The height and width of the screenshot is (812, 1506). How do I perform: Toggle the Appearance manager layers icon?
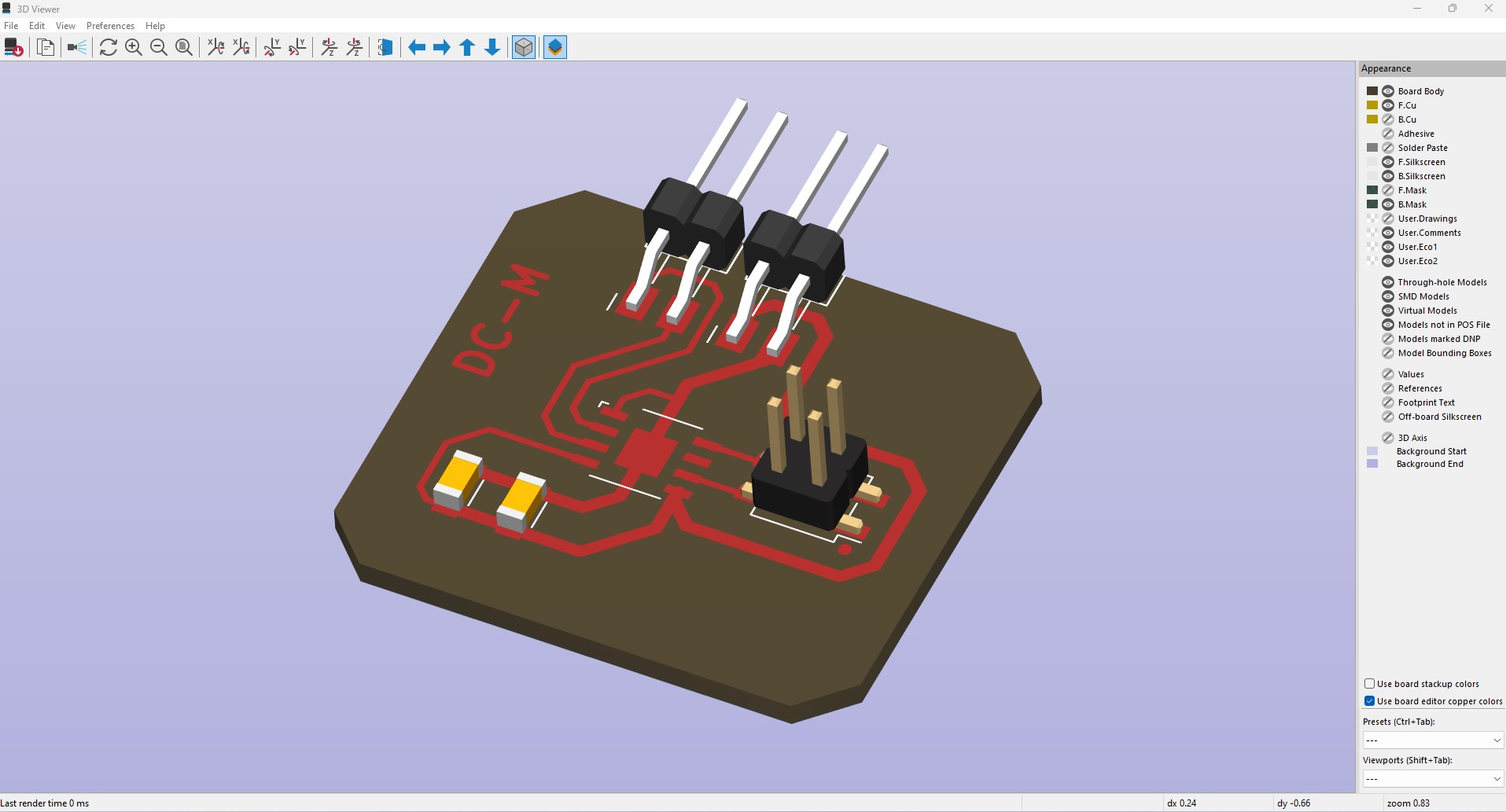tap(555, 47)
